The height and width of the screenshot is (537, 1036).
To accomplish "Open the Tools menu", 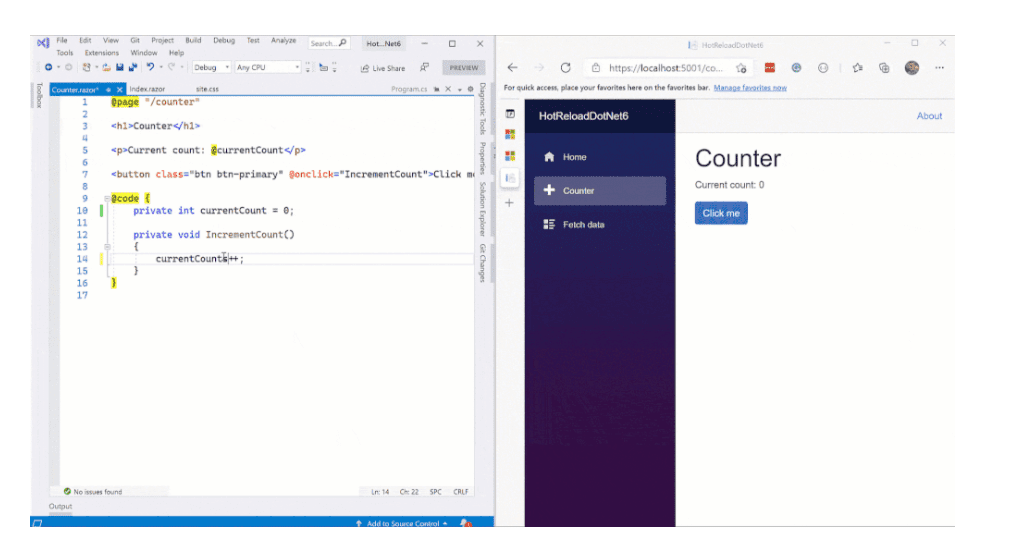I will coord(65,53).
